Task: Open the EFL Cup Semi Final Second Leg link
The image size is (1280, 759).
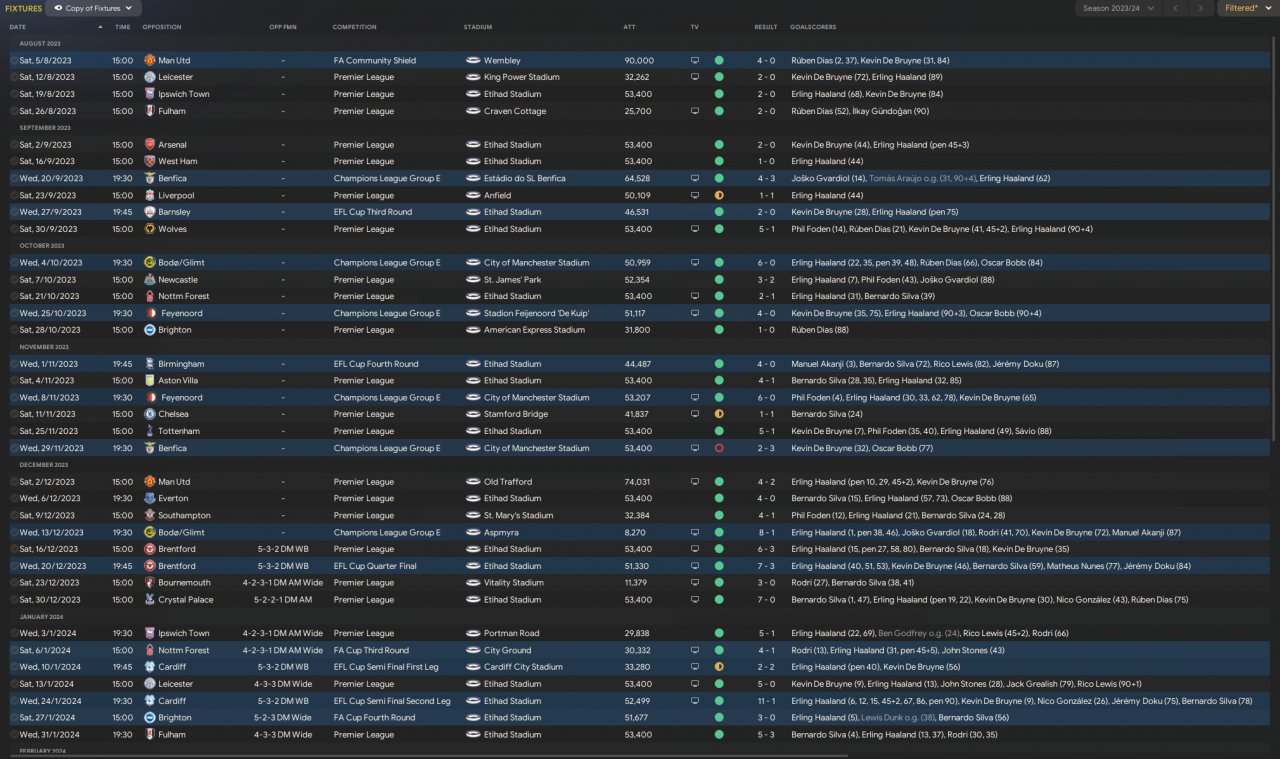Action: point(392,701)
